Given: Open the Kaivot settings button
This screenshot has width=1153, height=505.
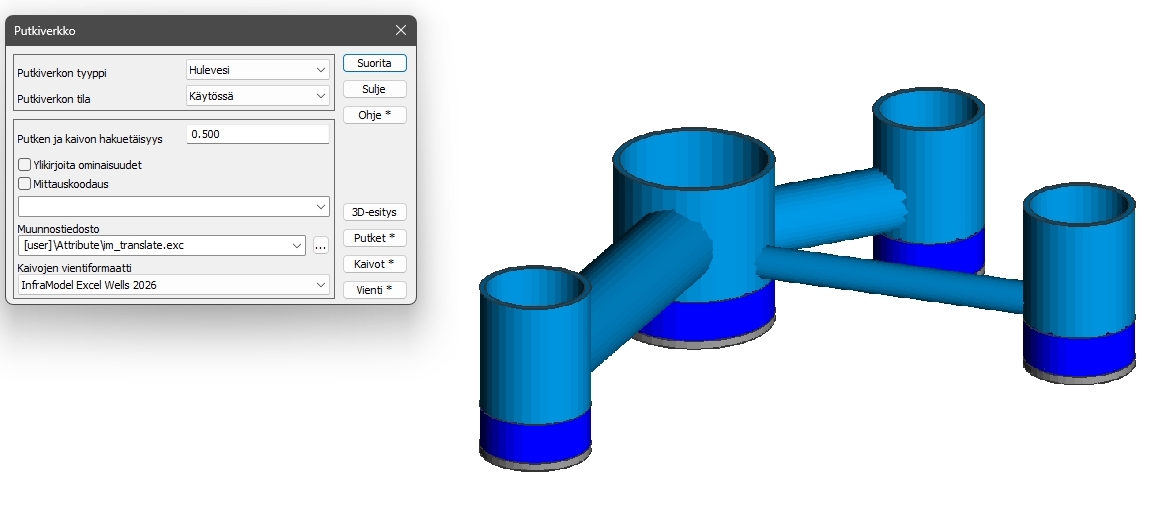Looking at the screenshot, I should click(x=374, y=264).
